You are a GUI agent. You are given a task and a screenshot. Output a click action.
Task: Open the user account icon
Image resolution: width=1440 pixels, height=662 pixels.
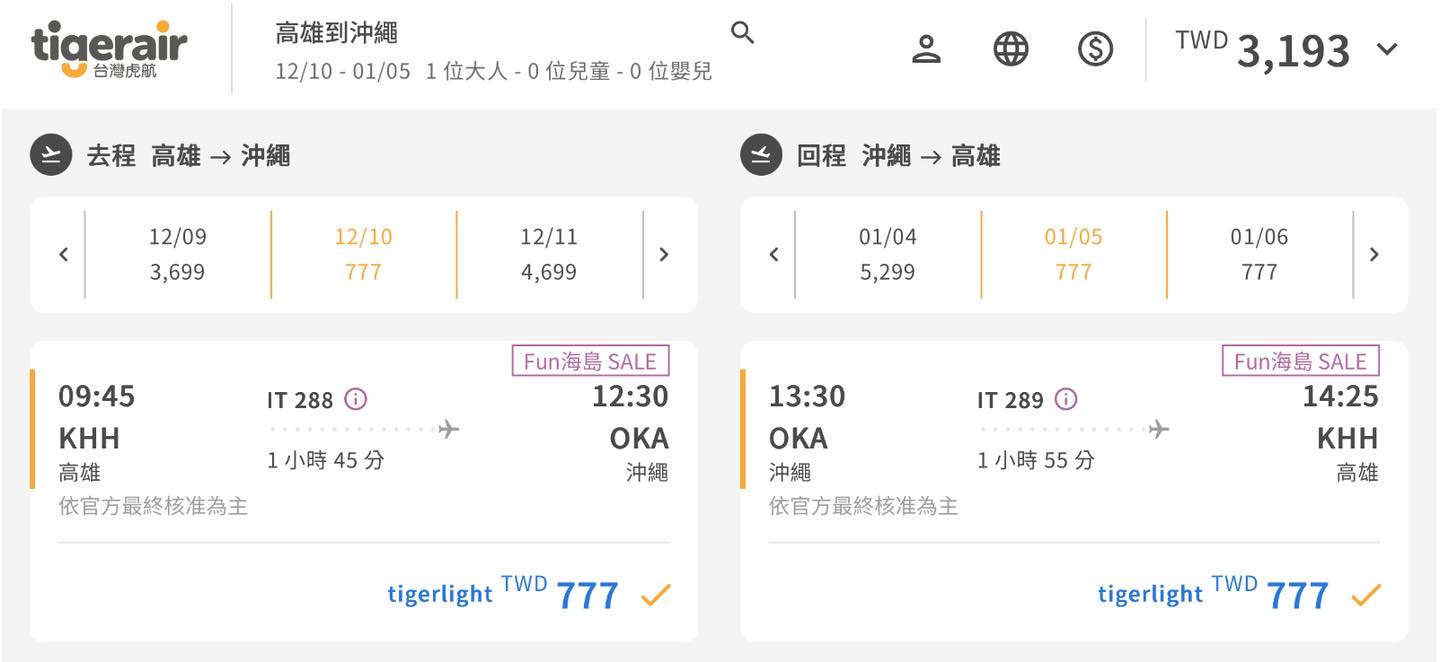927,49
